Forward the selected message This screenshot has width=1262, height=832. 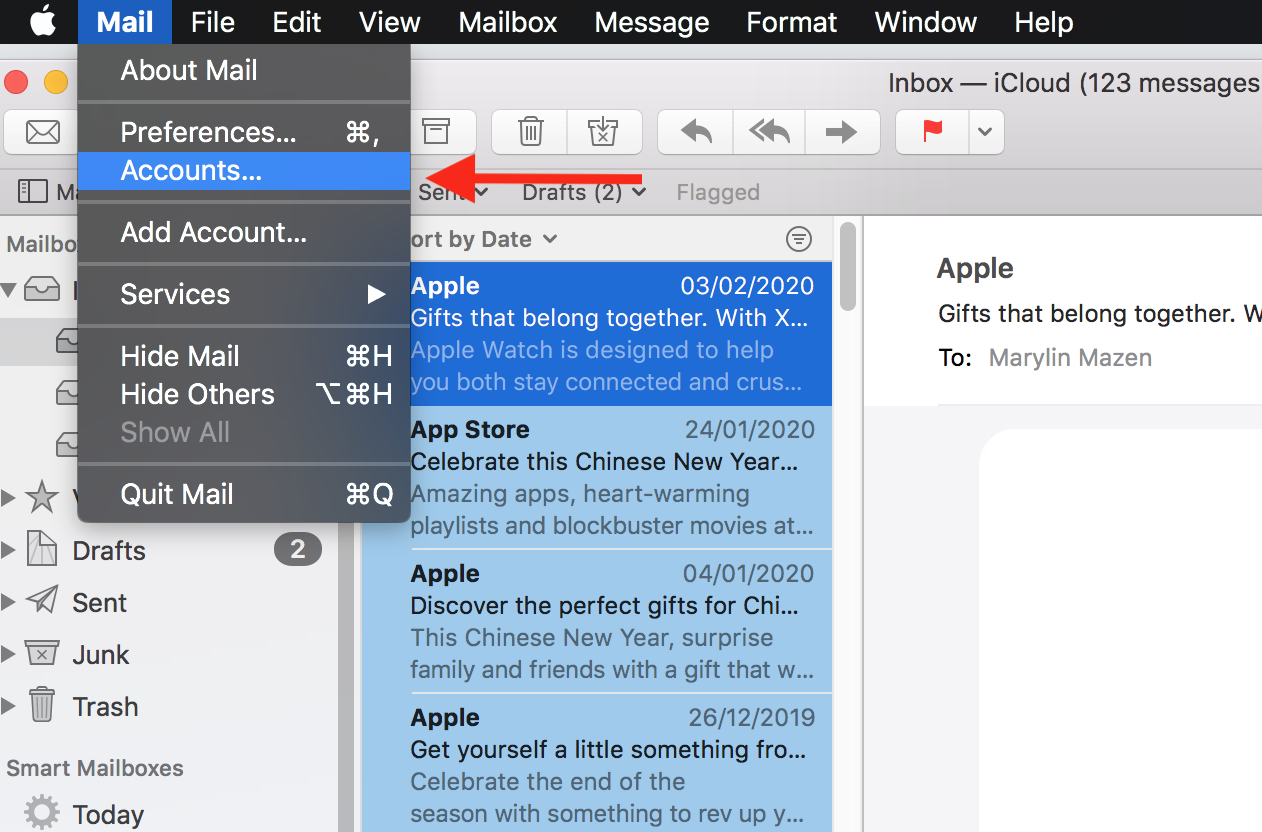click(842, 131)
